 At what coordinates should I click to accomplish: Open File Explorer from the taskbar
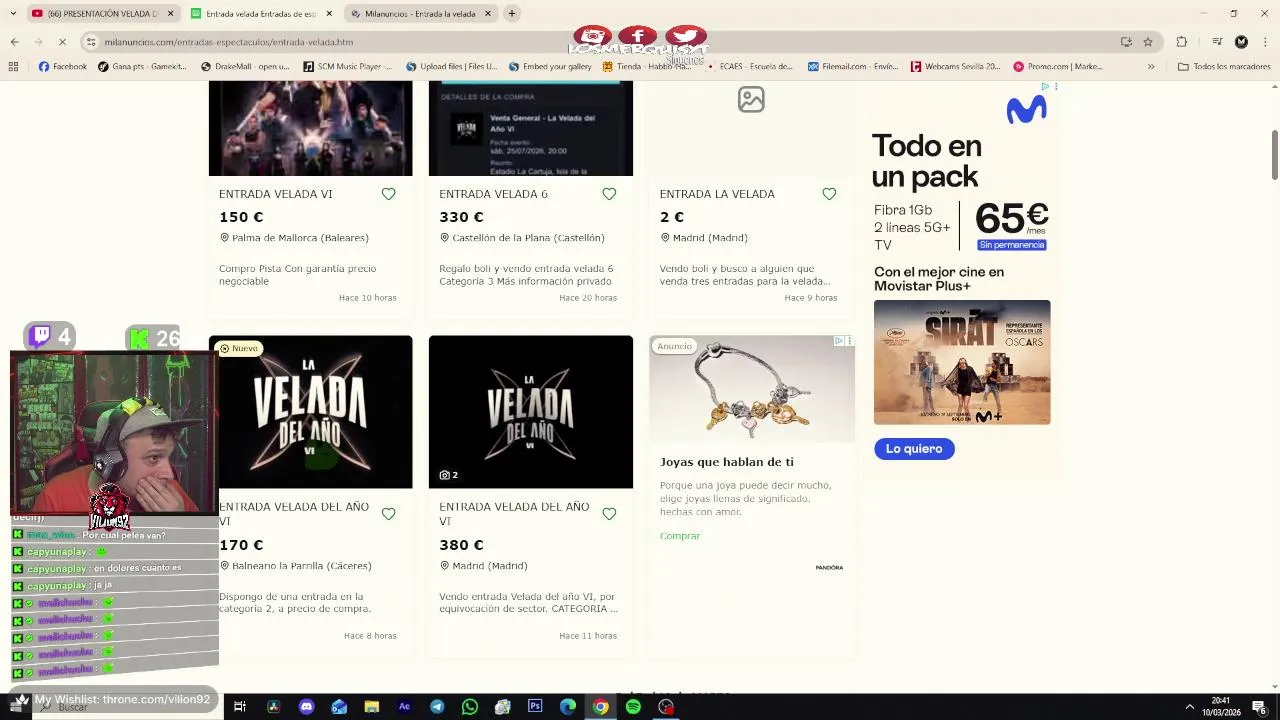[x=371, y=707]
